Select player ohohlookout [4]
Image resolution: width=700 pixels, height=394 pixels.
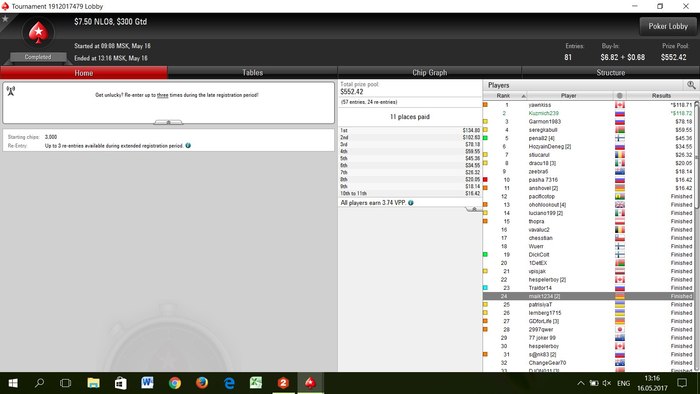coord(588,205)
